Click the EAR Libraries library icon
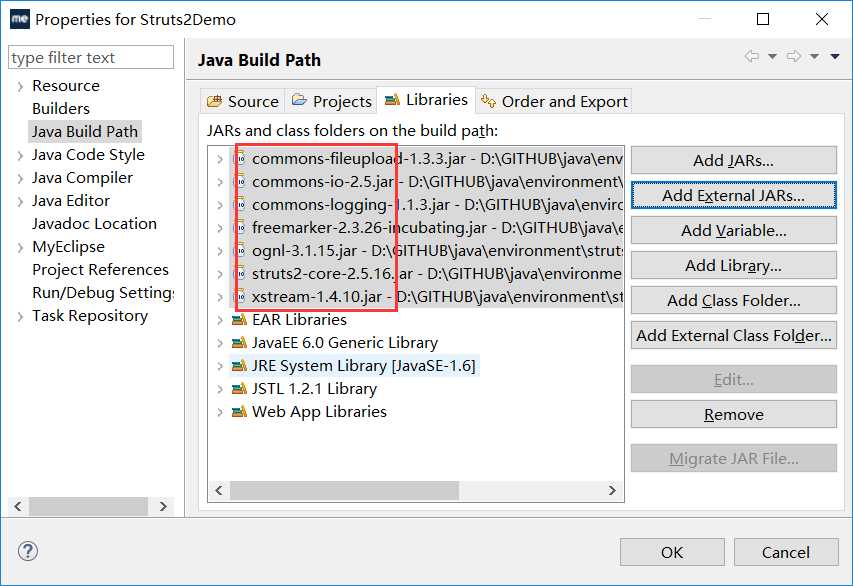 (239, 320)
